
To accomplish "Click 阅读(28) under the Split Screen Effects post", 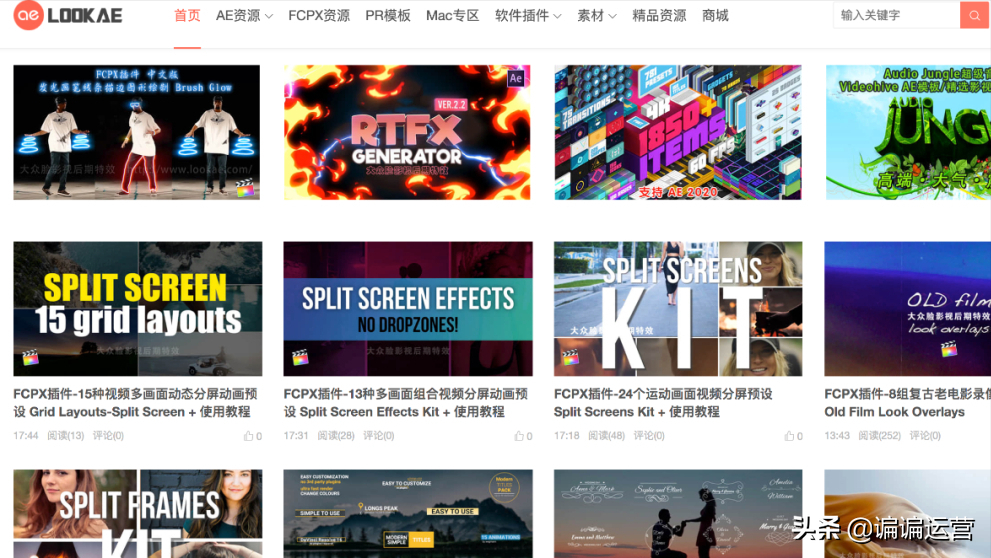I will [336, 435].
